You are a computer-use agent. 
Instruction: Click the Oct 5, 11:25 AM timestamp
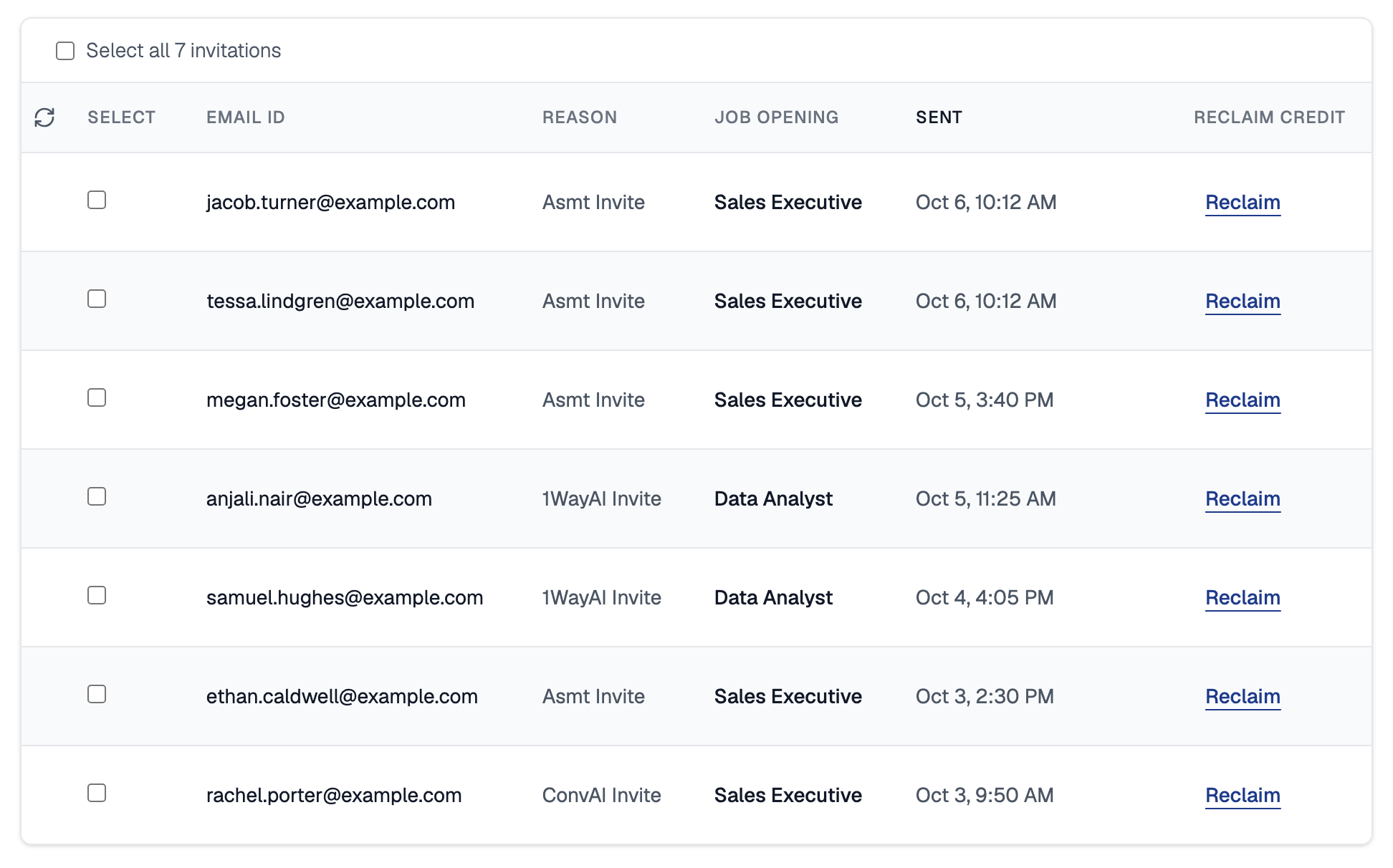point(986,499)
